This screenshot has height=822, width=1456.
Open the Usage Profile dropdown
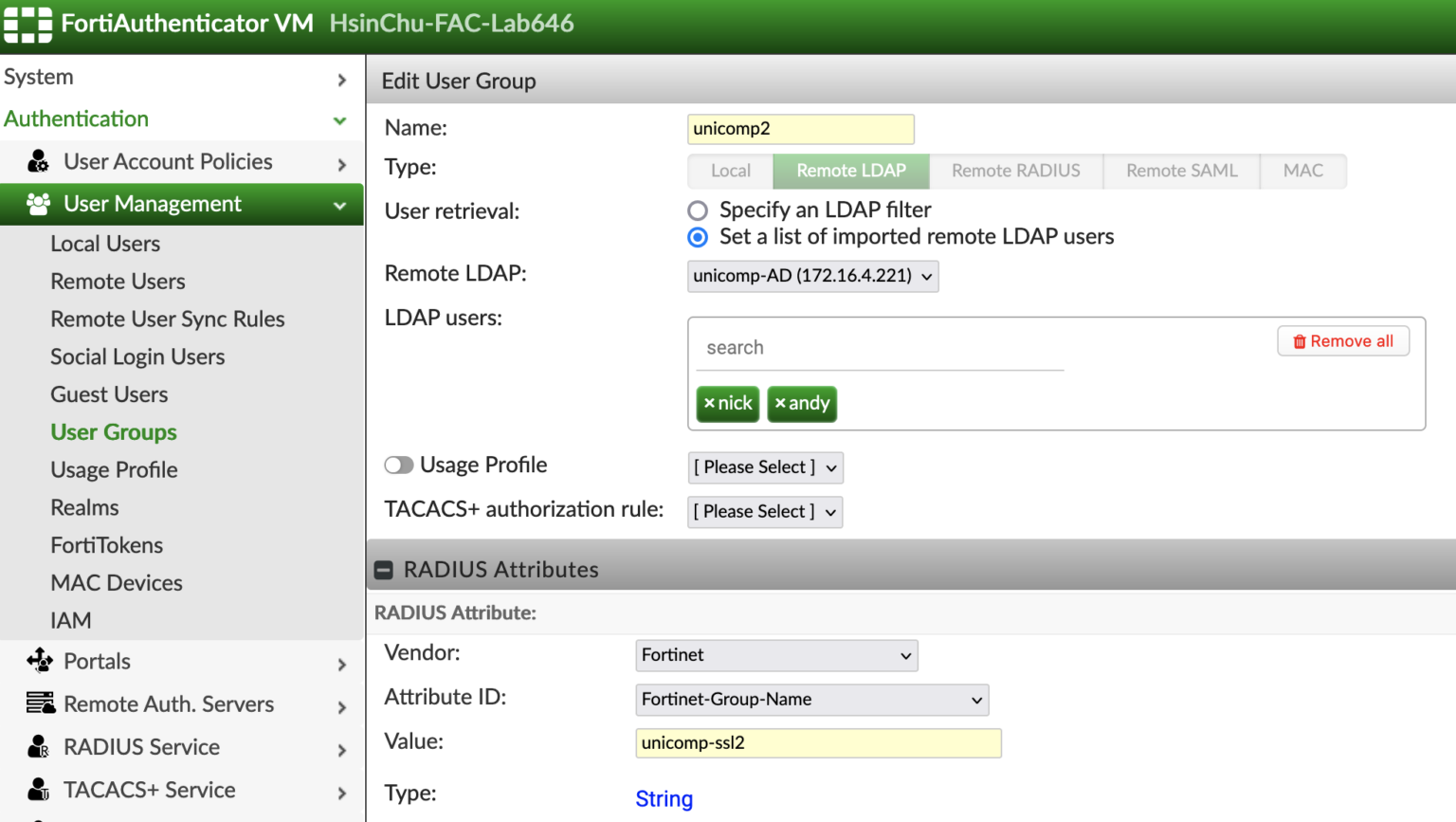[765, 467]
